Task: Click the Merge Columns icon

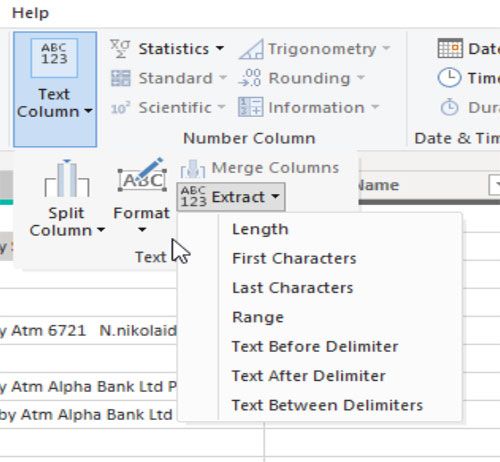Action: click(x=193, y=168)
